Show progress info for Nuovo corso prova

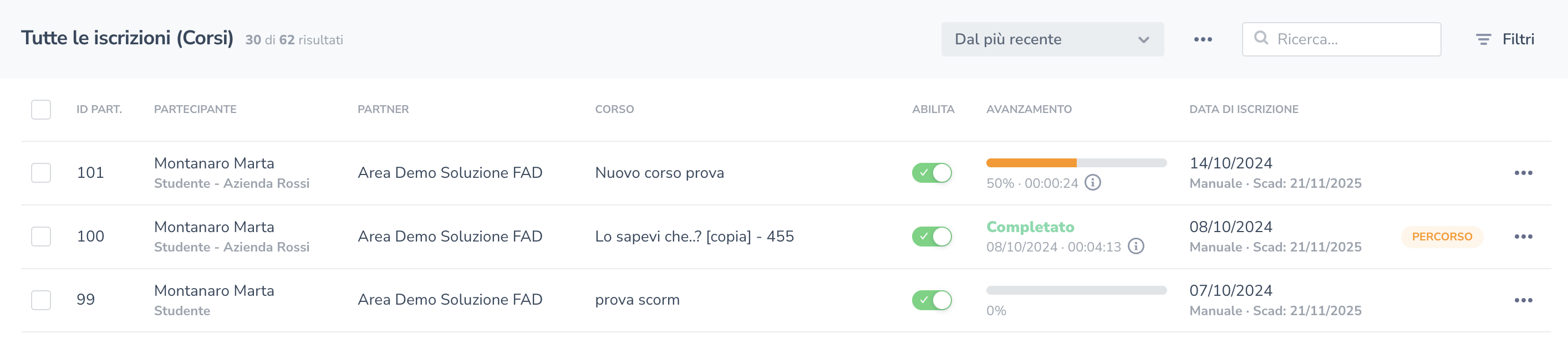click(x=1093, y=183)
